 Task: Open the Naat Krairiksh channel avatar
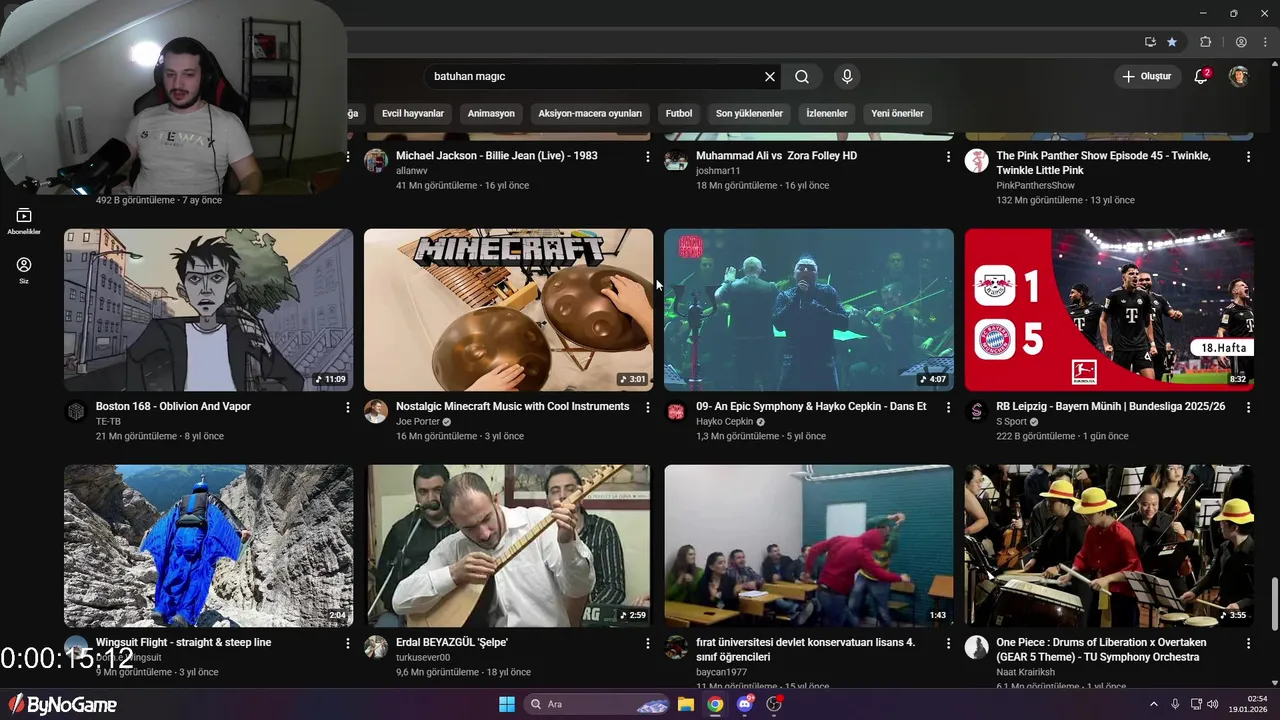976,647
